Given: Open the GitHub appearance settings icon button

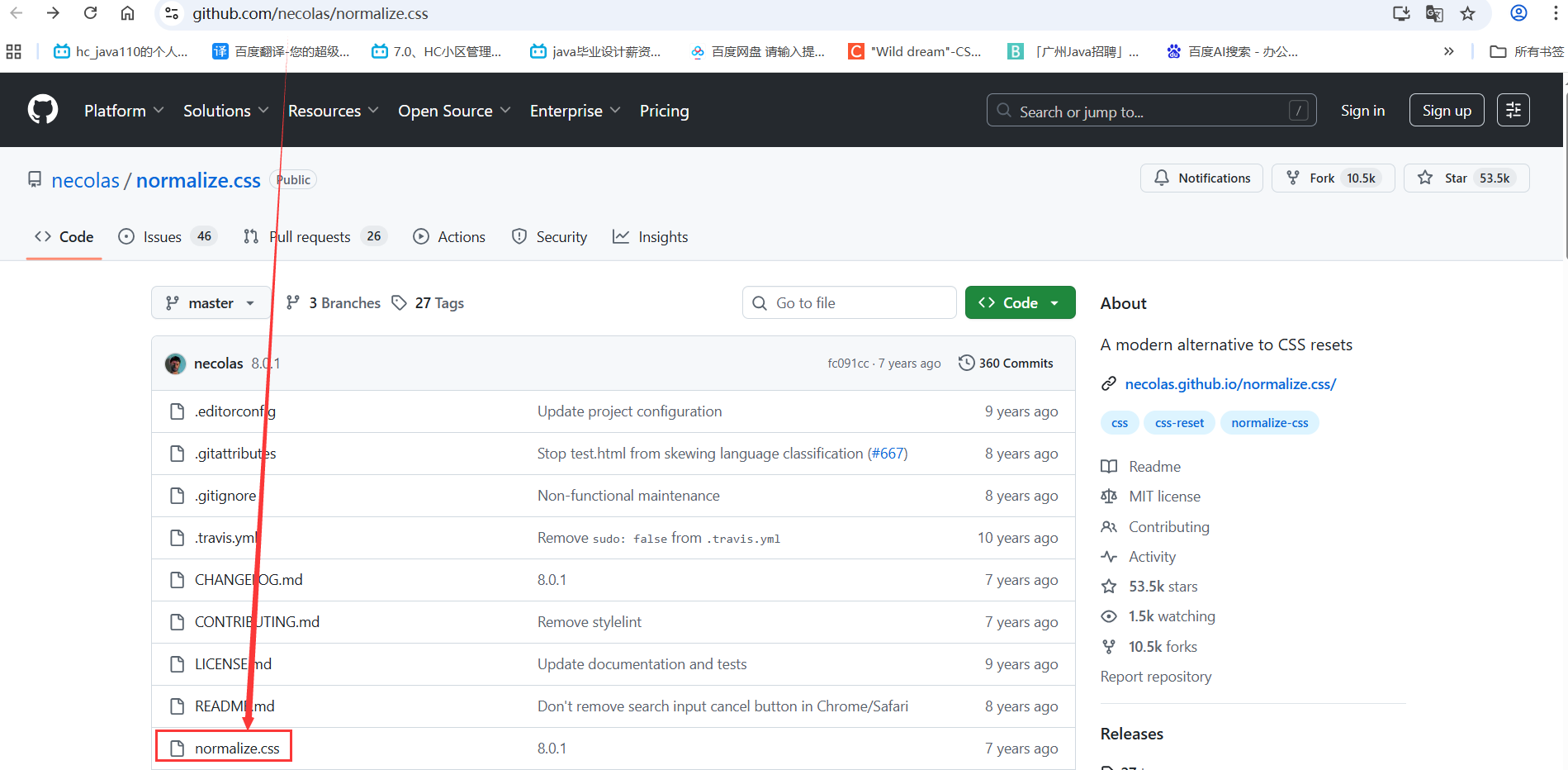Looking at the screenshot, I should coord(1513,110).
